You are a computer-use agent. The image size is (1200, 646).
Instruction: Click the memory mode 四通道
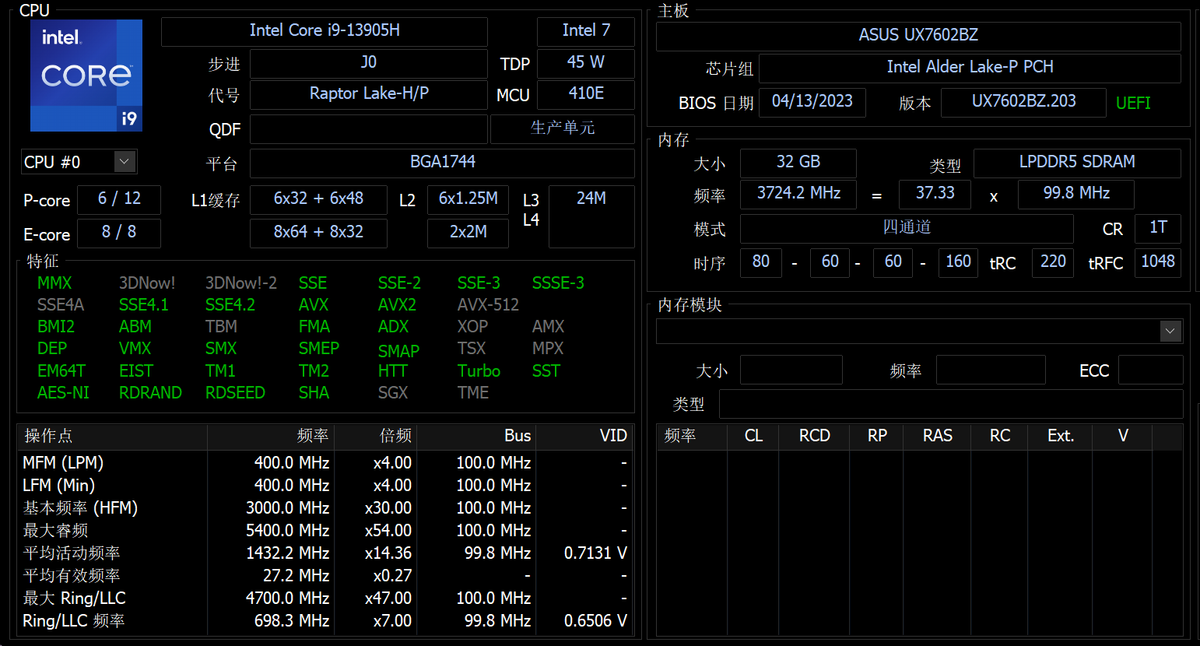pos(907,228)
